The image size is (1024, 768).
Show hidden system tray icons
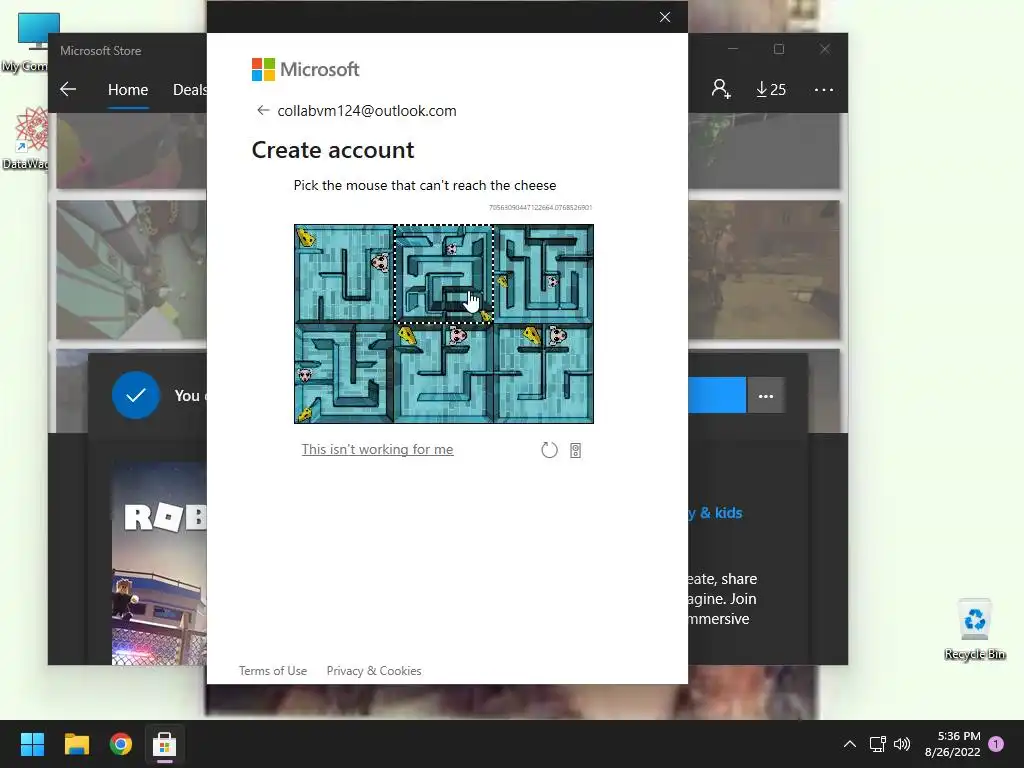tap(850, 744)
